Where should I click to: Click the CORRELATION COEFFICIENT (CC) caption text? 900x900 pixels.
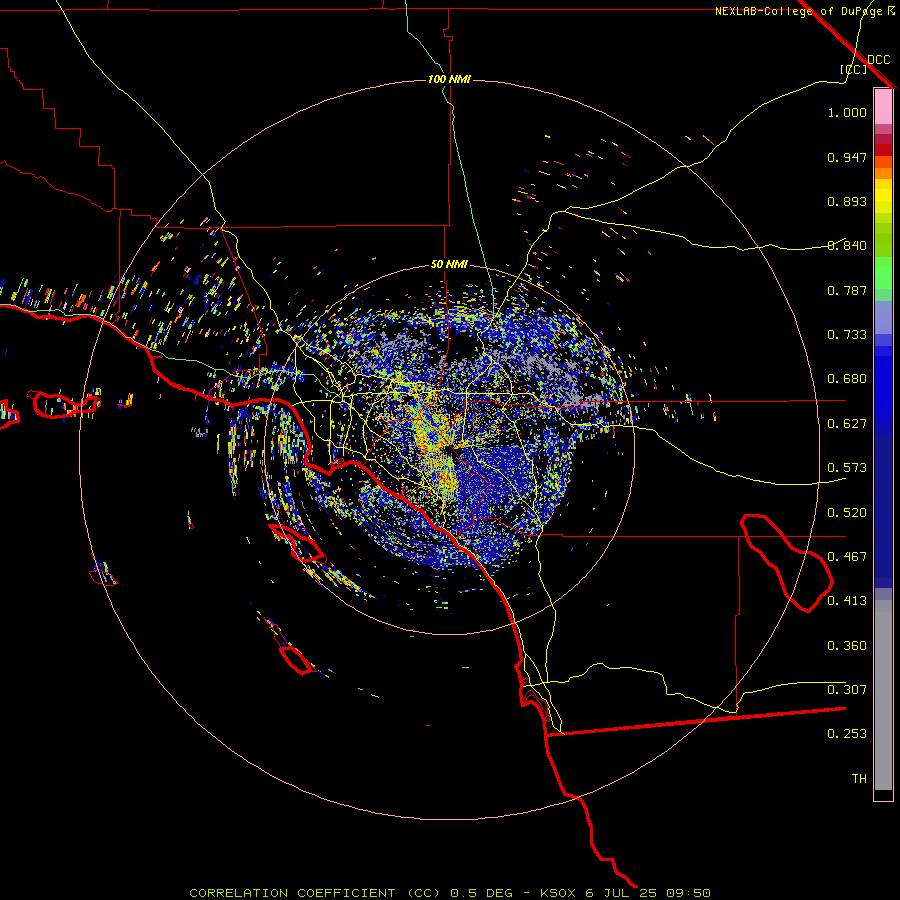coord(315,893)
